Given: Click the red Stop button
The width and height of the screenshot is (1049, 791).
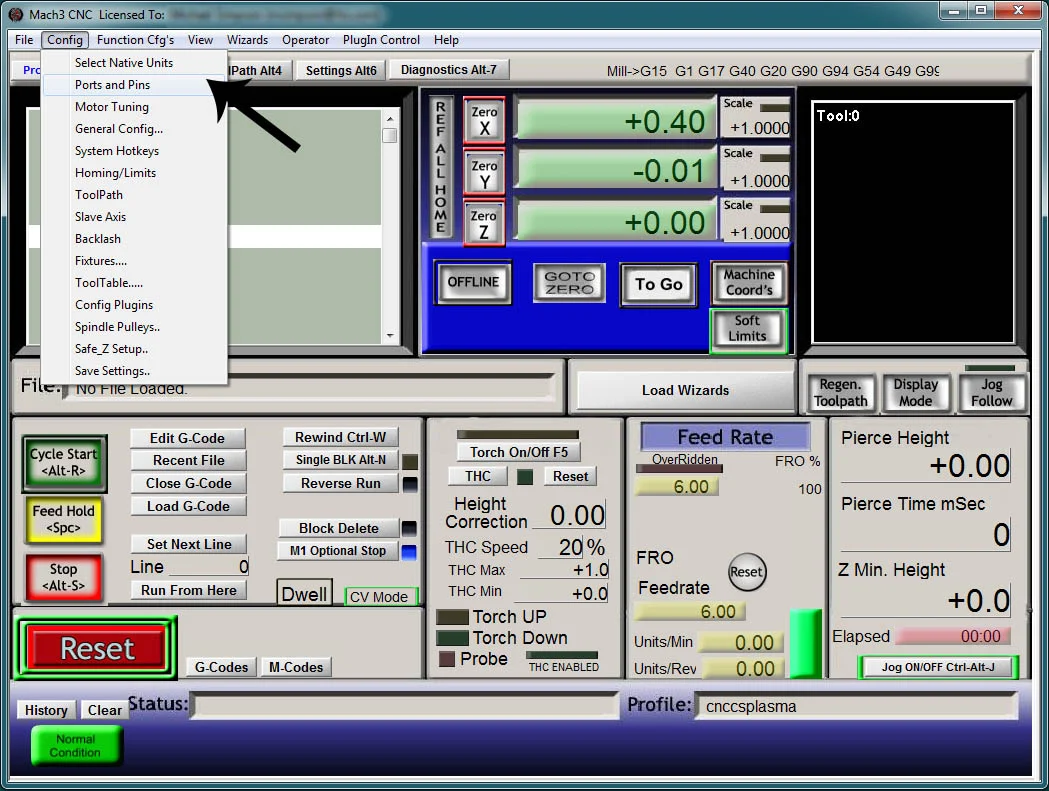Looking at the screenshot, I should pyautogui.click(x=64, y=577).
